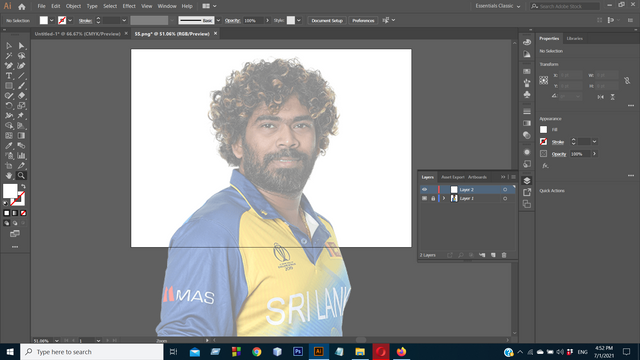Open the Effect menu
640x360 pixels.
coord(129,6)
